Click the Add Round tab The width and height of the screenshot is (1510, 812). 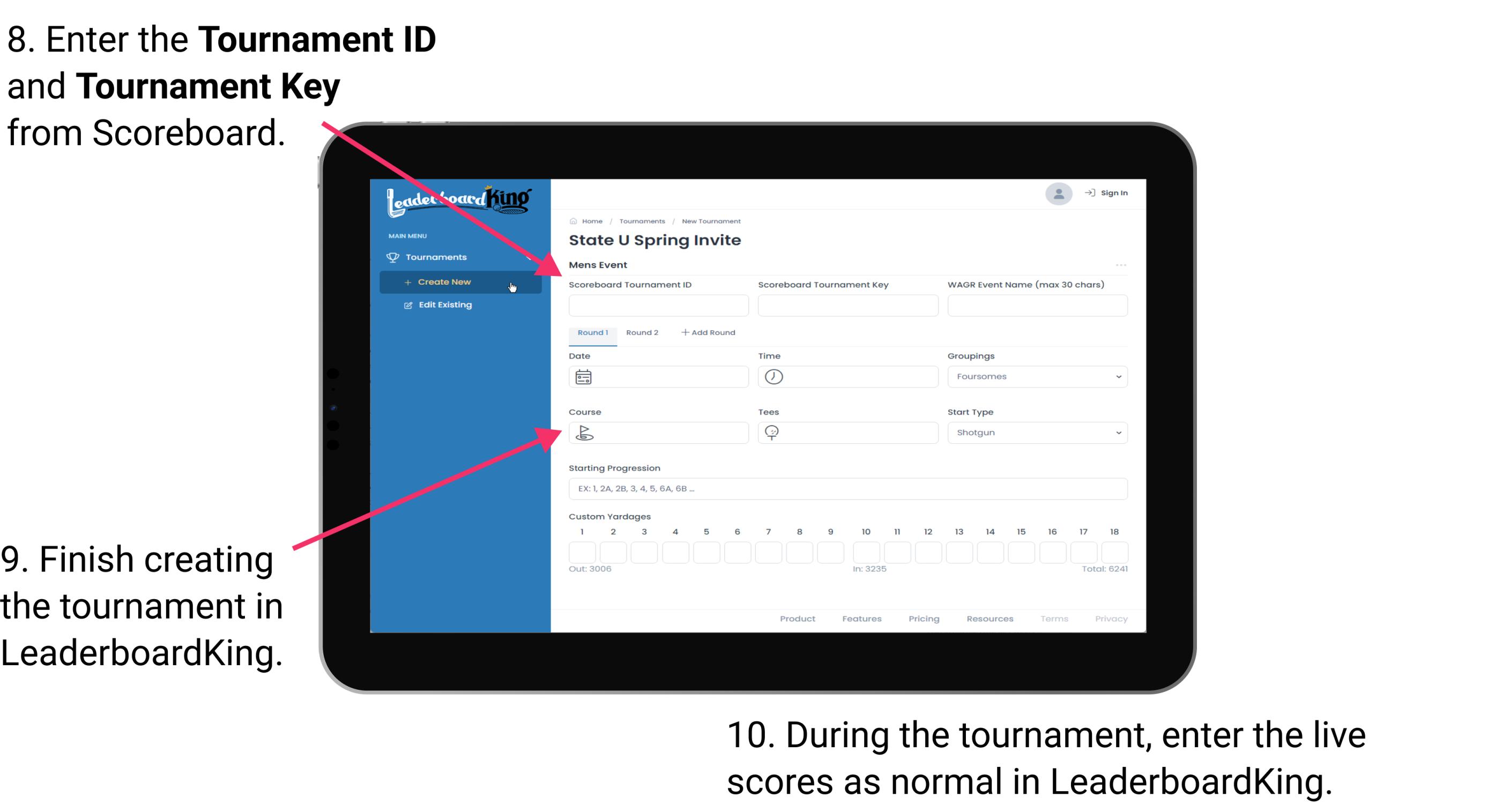coord(709,333)
